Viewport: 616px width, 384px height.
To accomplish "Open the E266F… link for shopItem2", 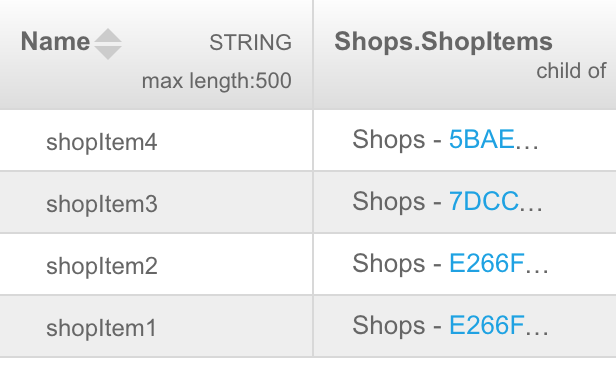I will tap(499, 263).
